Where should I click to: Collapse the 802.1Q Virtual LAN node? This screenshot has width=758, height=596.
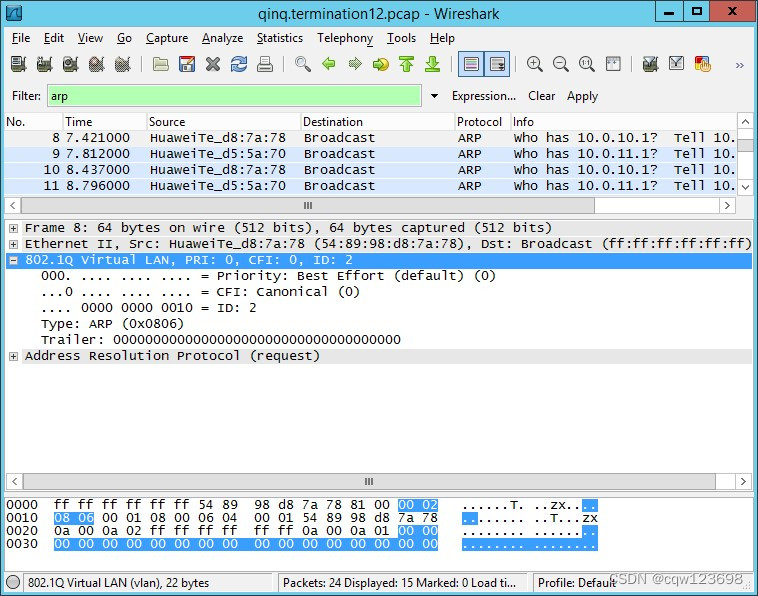point(14,260)
